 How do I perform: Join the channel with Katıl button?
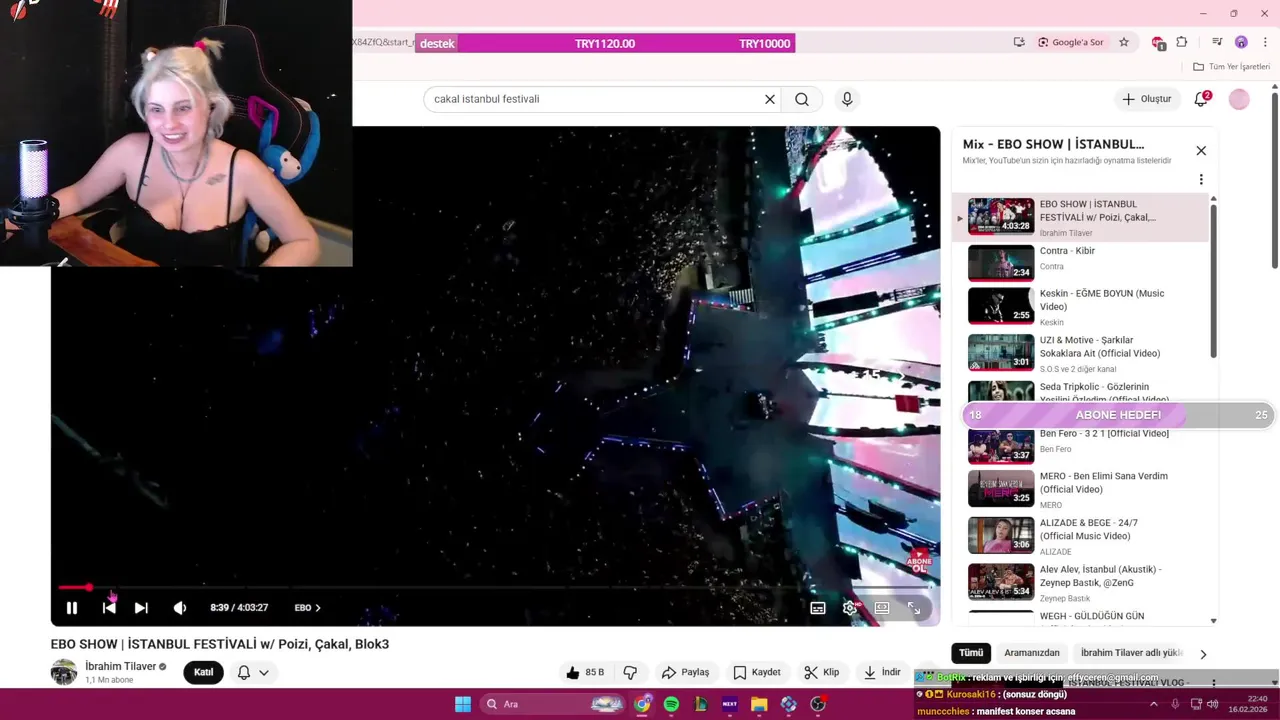tap(203, 672)
